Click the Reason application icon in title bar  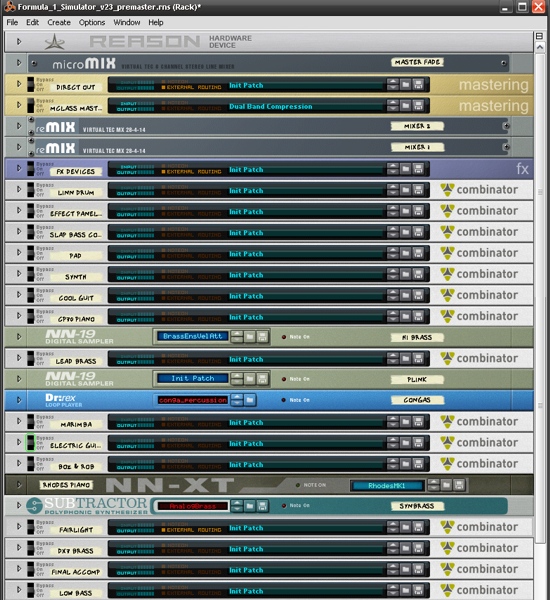pyautogui.click(x=10, y=7)
